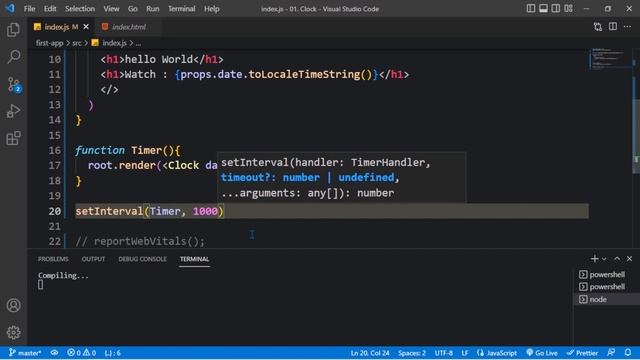Open the Go menu
This screenshot has height=360, width=640.
coord(133,9)
